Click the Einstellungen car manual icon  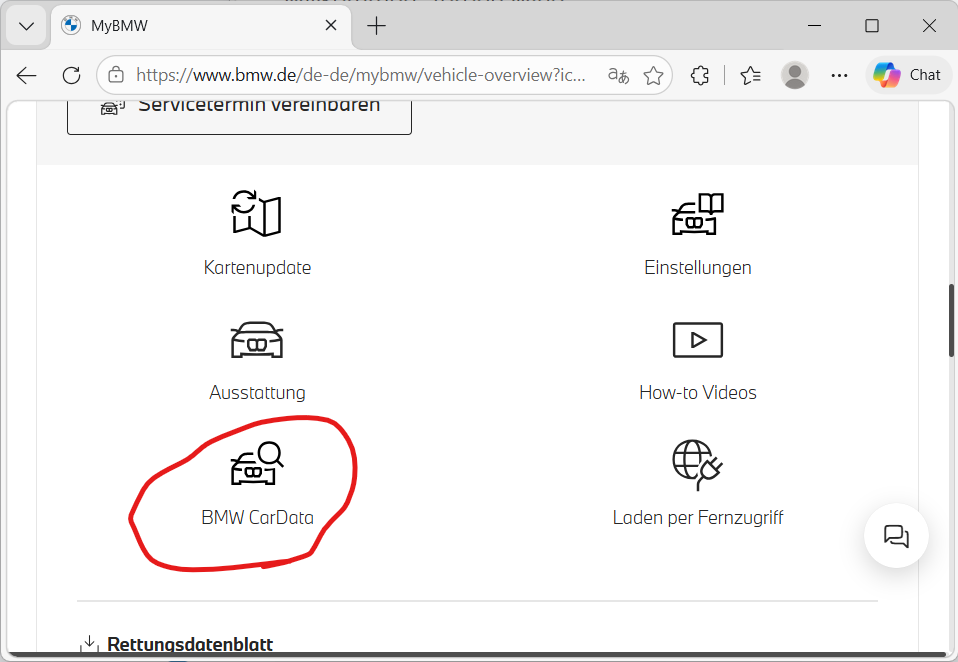click(697, 213)
